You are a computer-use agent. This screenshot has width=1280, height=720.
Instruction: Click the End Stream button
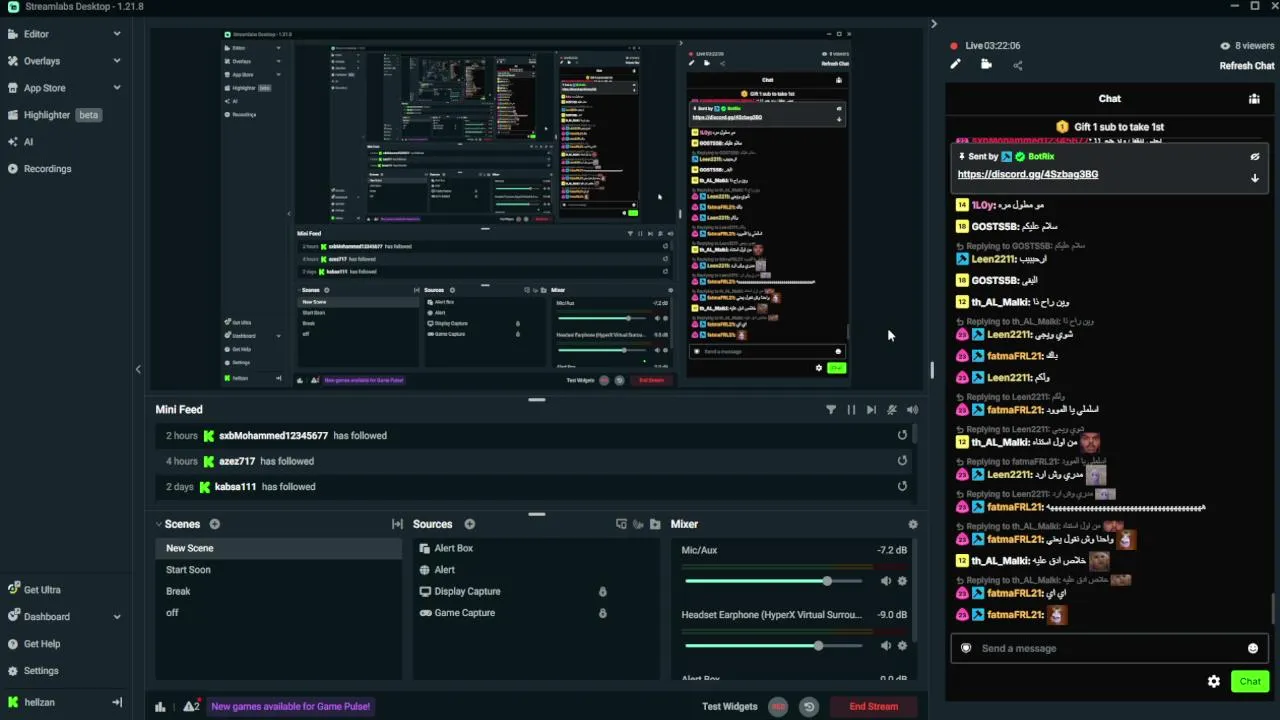point(874,706)
